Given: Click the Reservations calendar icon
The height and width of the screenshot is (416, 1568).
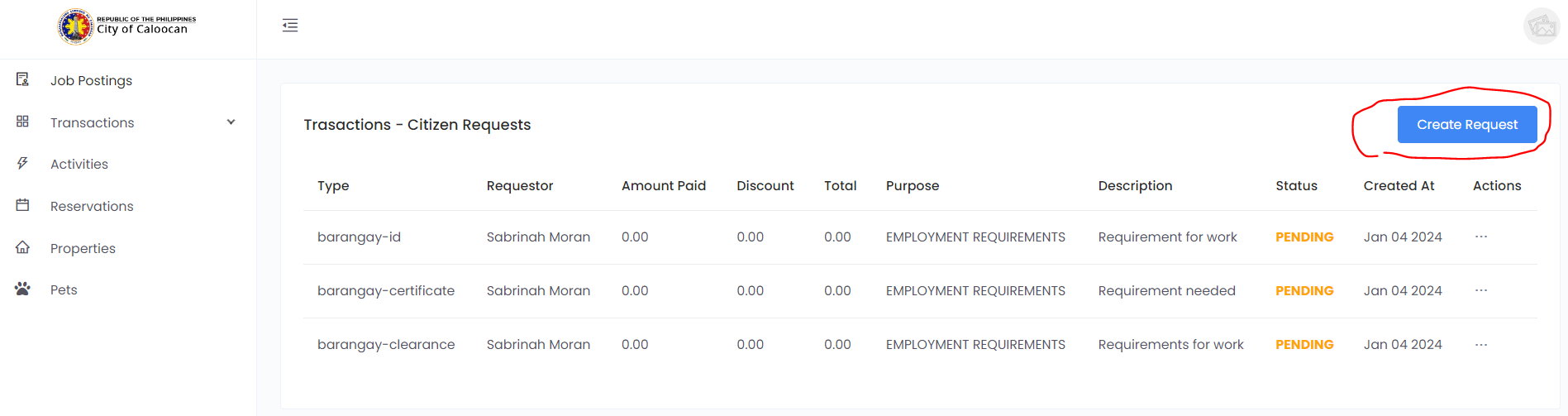Looking at the screenshot, I should (22, 205).
